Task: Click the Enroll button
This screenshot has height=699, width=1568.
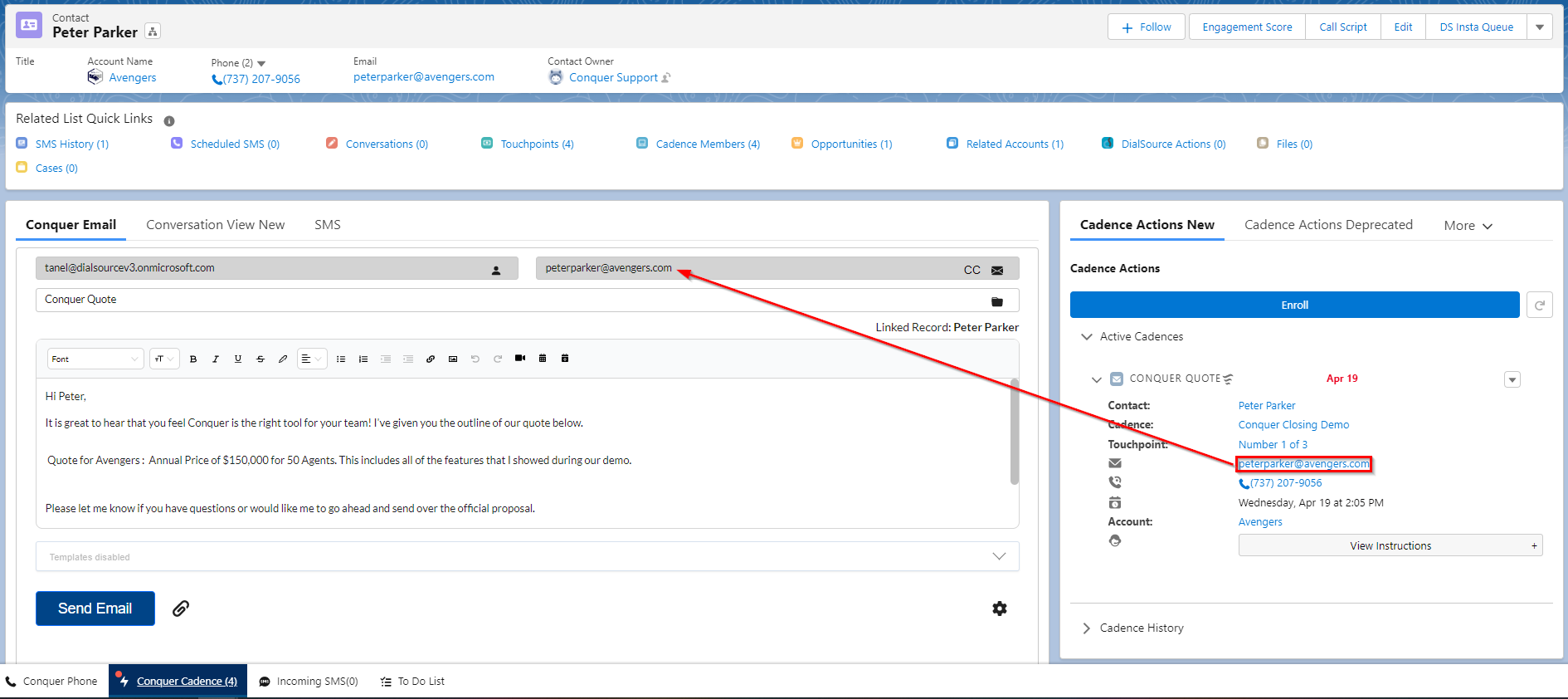Action: [x=1294, y=305]
